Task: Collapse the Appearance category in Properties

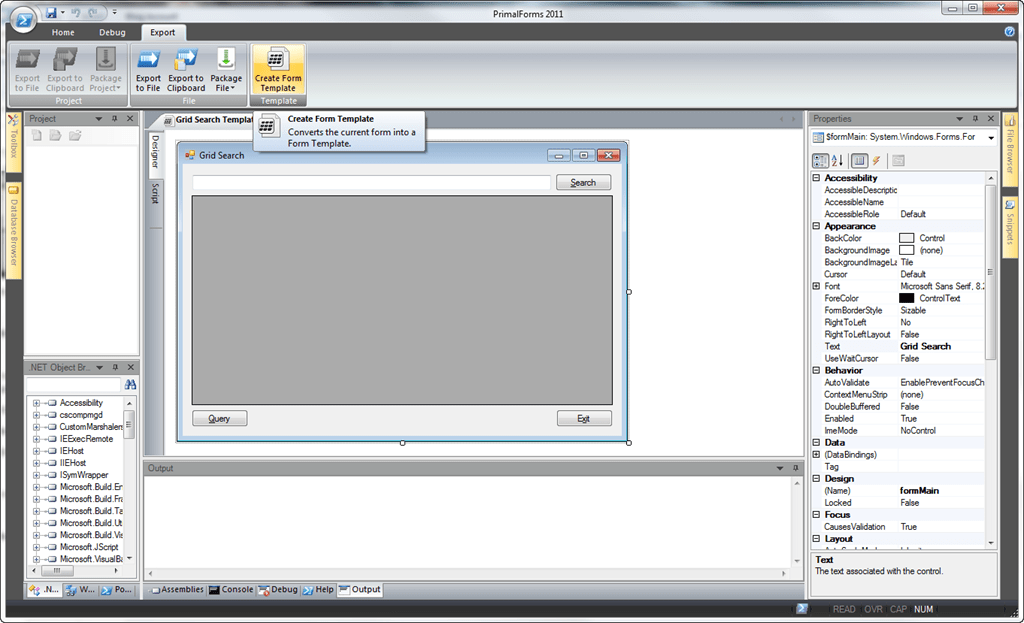Action: [816, 225]
